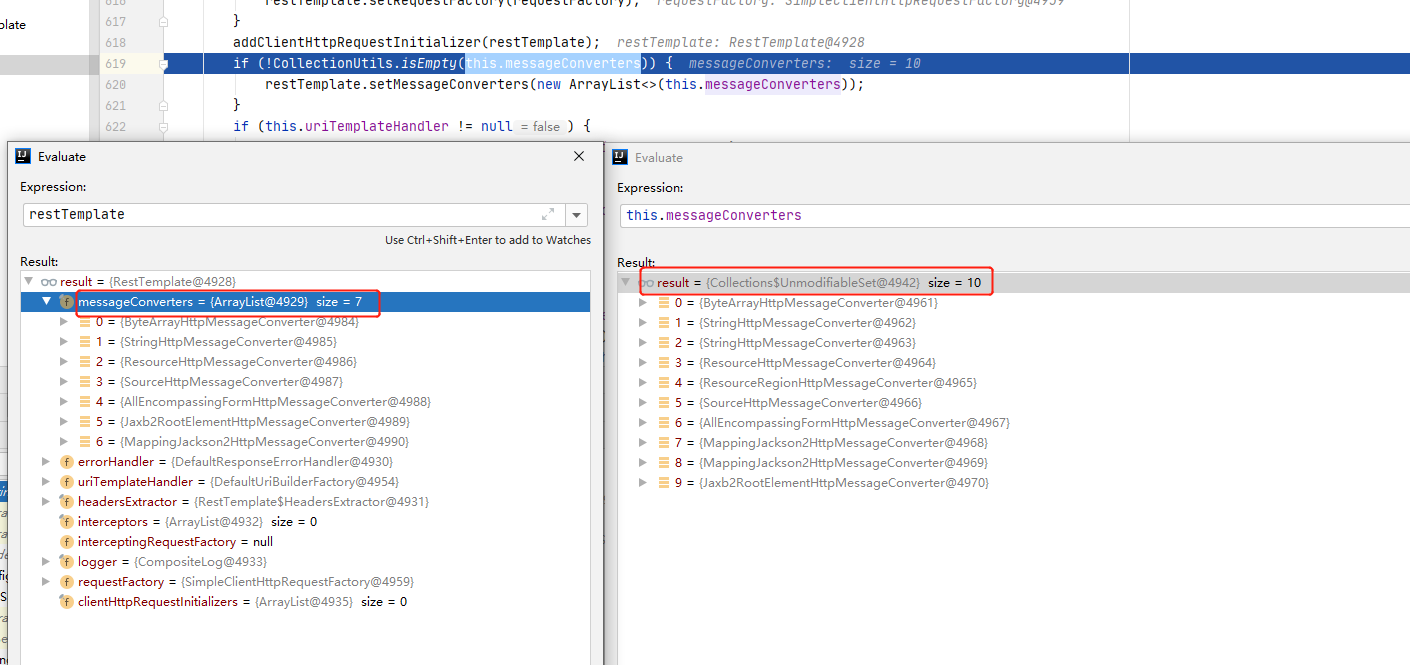Expand StringHttpMessageConverter@4985 entry

point(66,342)
